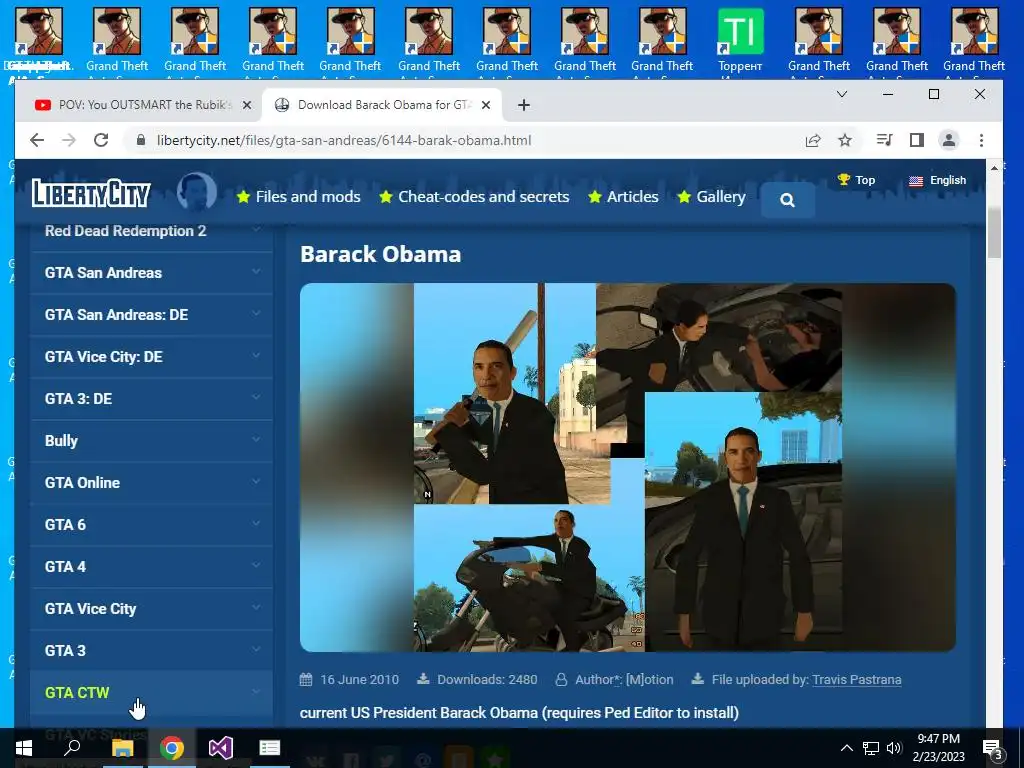Click the Barack Obama page heading

(381, 254)
